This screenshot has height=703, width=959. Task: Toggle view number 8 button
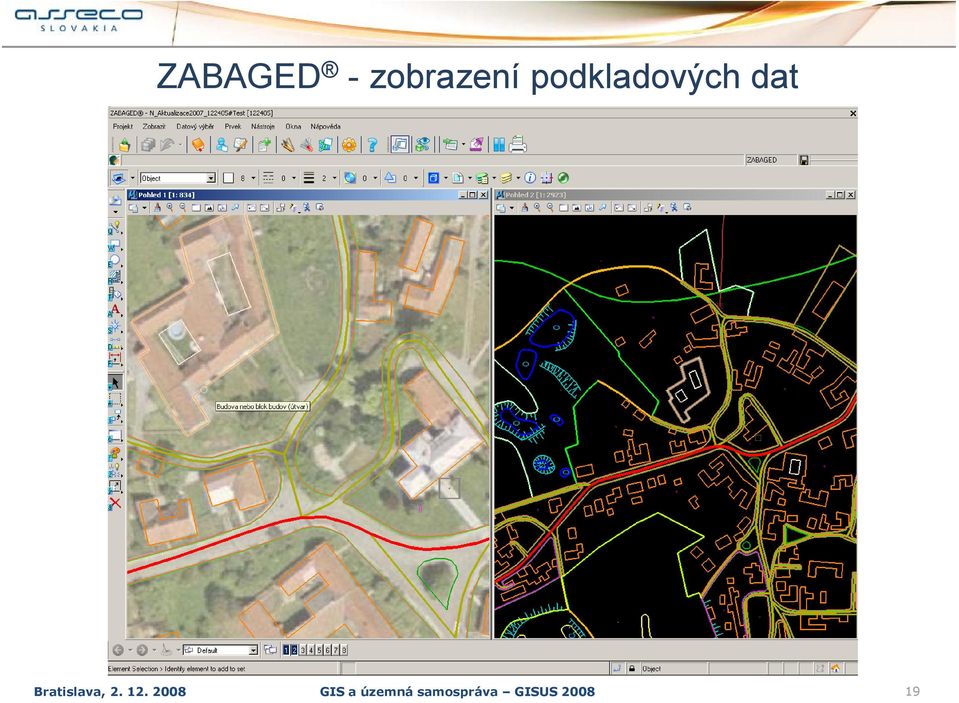[x=344, y=650]
